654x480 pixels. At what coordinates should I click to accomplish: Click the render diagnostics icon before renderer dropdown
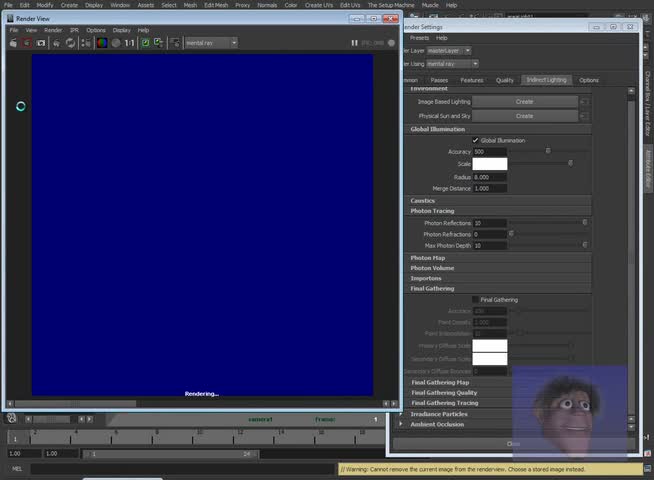[176, 43]
